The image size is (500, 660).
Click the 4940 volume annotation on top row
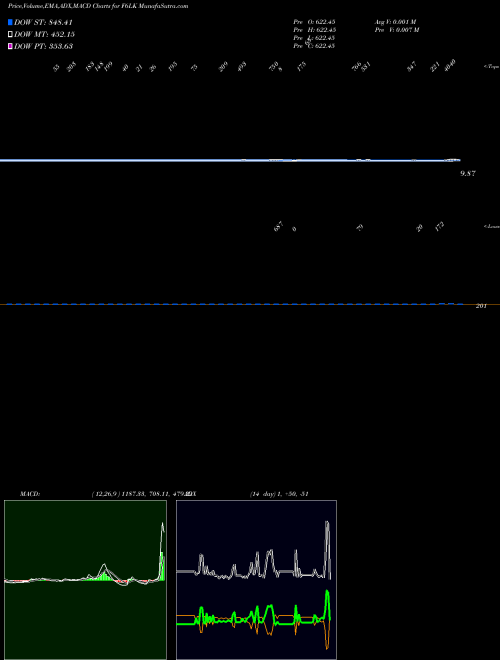(x=450, y=65)
